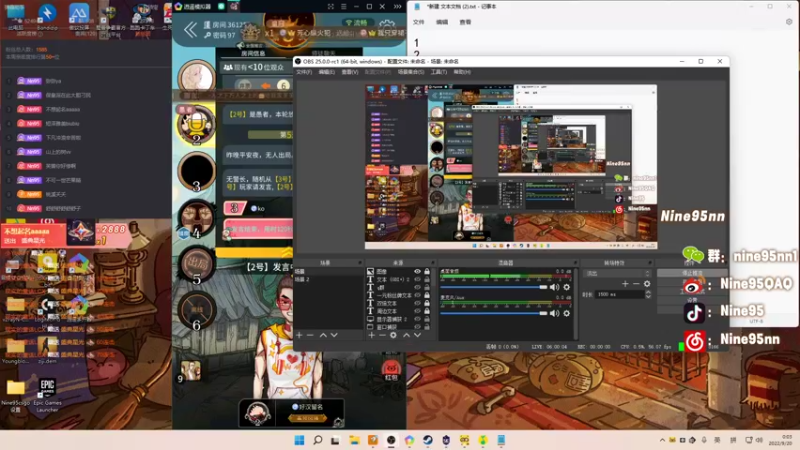Remove the selected source with the minus icon
The image size is (800, 450).
[x=382, y=335]
